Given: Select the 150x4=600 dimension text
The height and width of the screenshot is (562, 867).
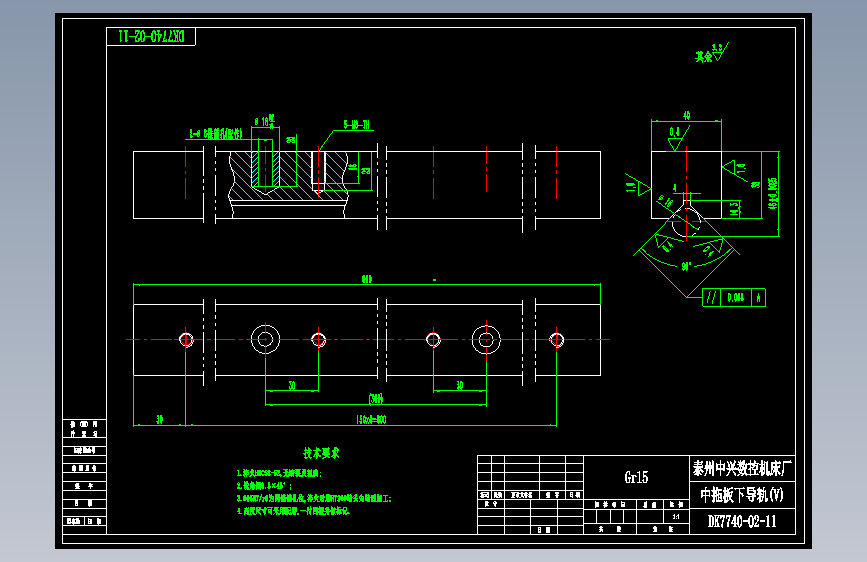Looking at the screenshot, I should pos(371,420).
